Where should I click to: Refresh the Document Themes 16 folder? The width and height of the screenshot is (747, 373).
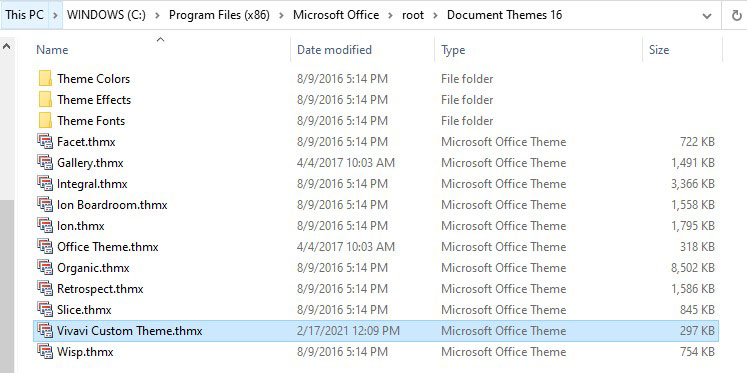pyautogui.click(x=737, y=15)
